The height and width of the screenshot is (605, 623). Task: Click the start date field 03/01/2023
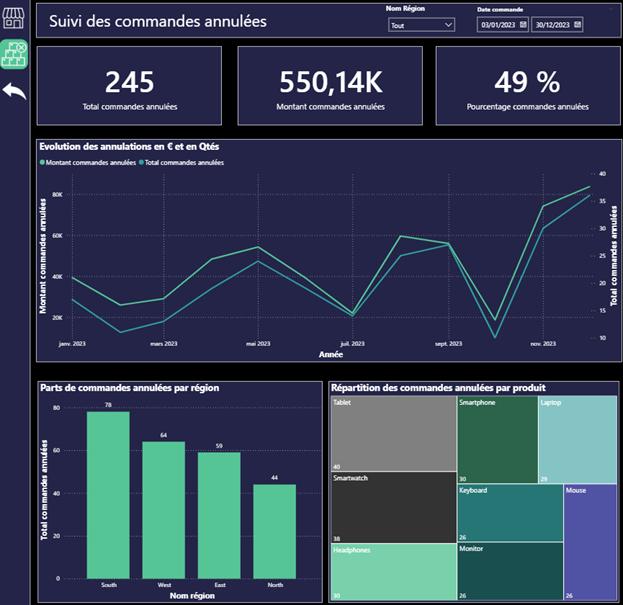497,24
